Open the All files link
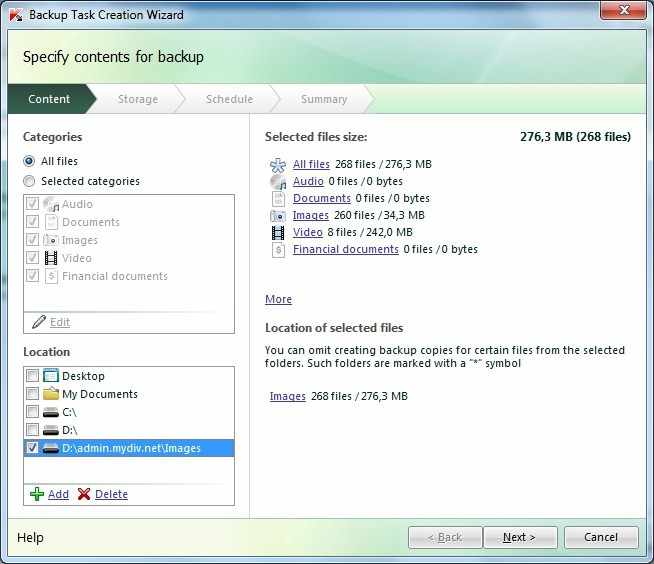This screenshot has height=564, width=654. pyautogui.click(x=311, y=164)
